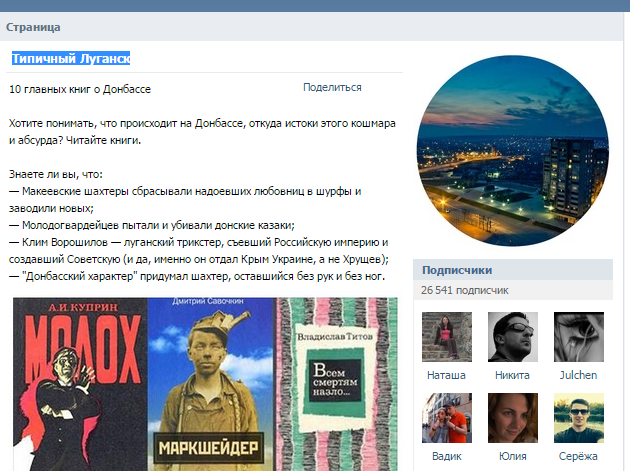The width and height of the screenshot is (630, 471).
Task: Click the Наташа name link
Action: [x=446, y=375]
